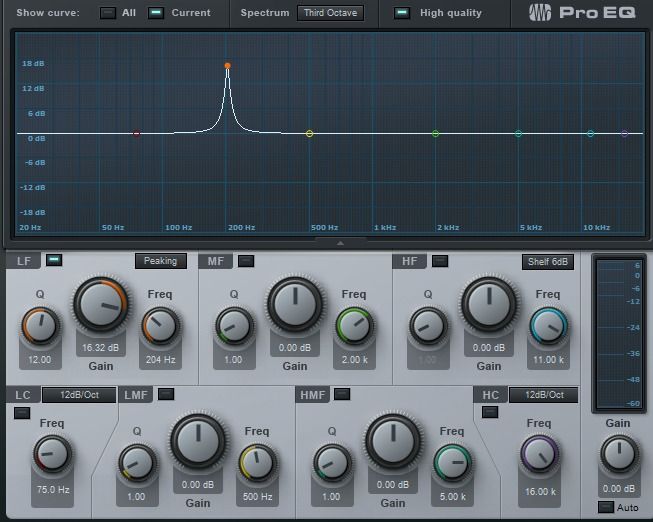Viewport: 653px width, 522px height.
Task: Click the HF Gain knob
Action: pyautogui.click(x=489, y=304)
